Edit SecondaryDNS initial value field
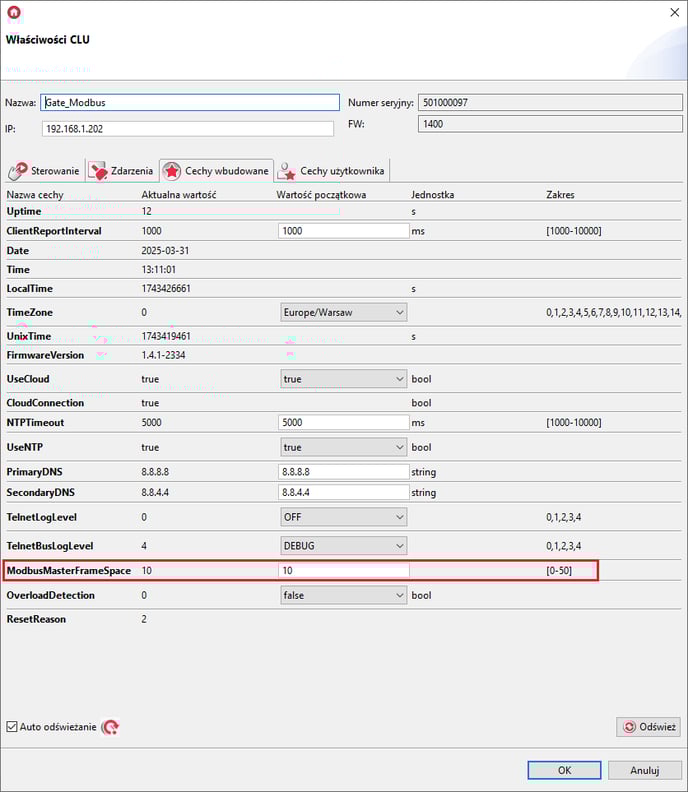Screen dimensions: 688x792 [x=343, y=492]
